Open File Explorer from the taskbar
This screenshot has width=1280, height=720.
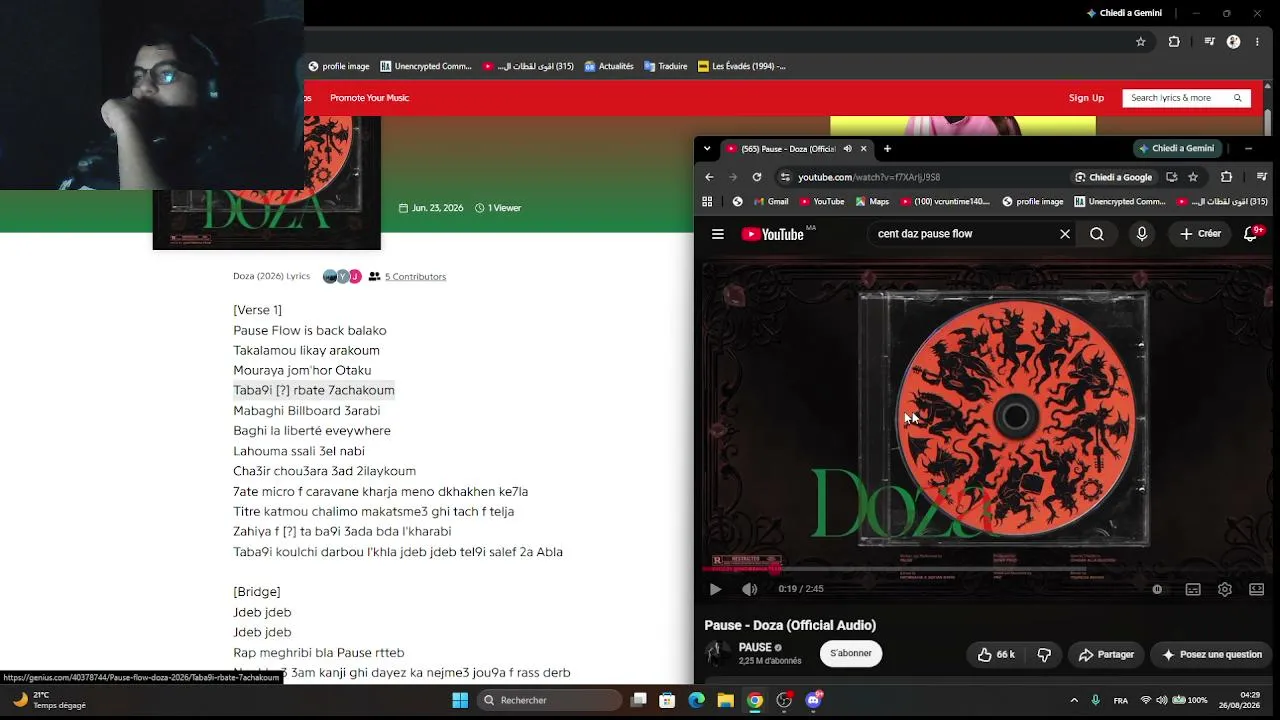726,700
